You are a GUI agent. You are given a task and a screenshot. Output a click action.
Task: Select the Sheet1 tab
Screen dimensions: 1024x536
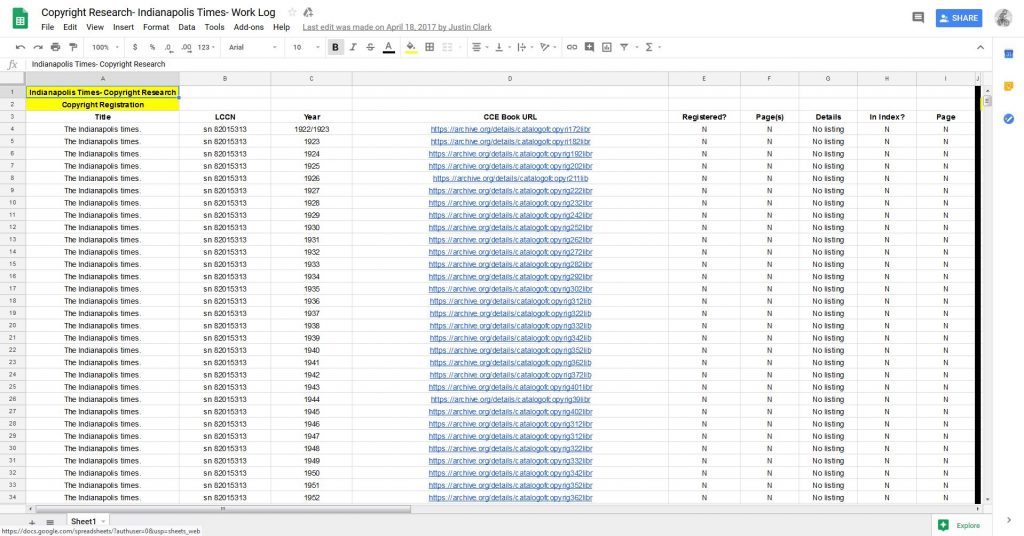pos(83,522)
